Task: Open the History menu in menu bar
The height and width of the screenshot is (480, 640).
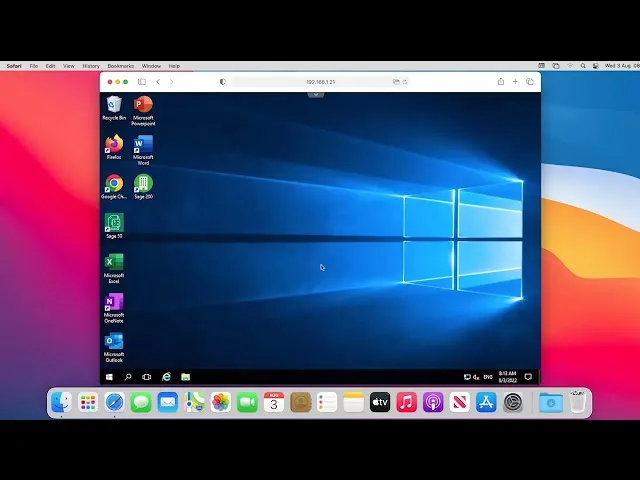Action: point(91,66)
